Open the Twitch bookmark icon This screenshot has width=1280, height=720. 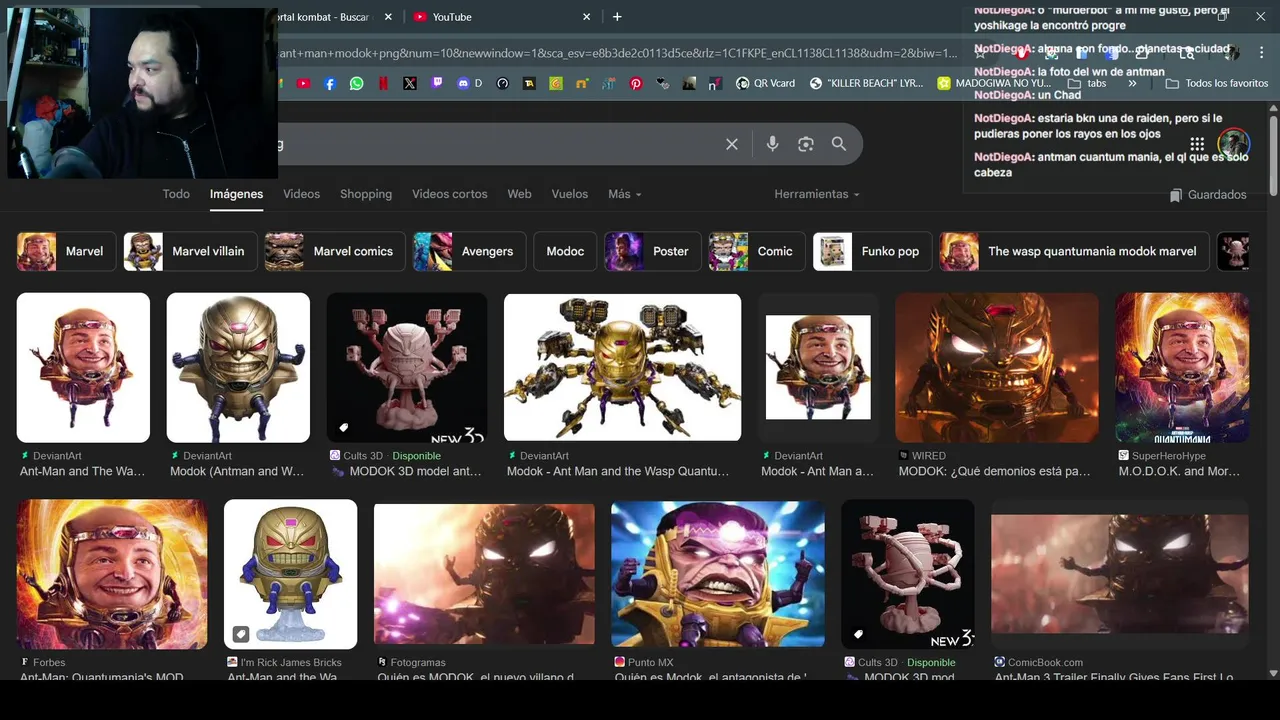437,84
